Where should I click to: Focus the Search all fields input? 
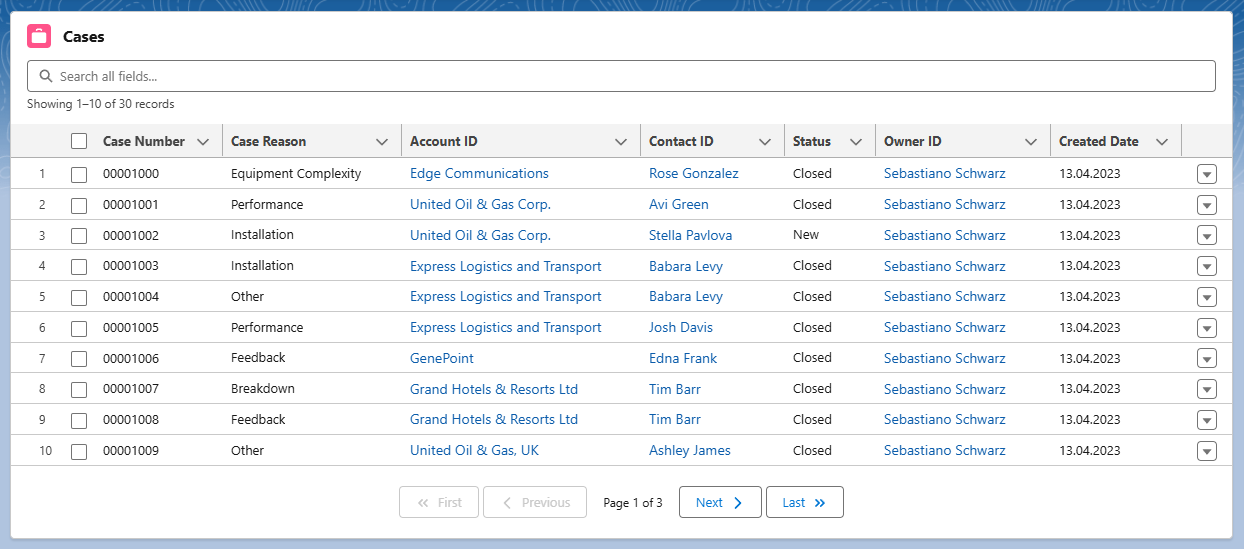click(621, 76)
